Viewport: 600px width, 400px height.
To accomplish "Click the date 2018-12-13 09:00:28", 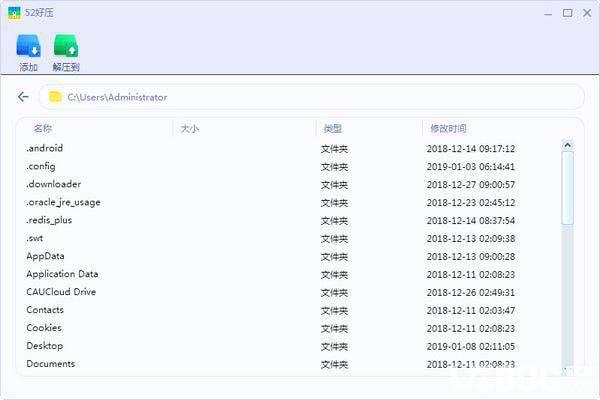I will (471, 256).
